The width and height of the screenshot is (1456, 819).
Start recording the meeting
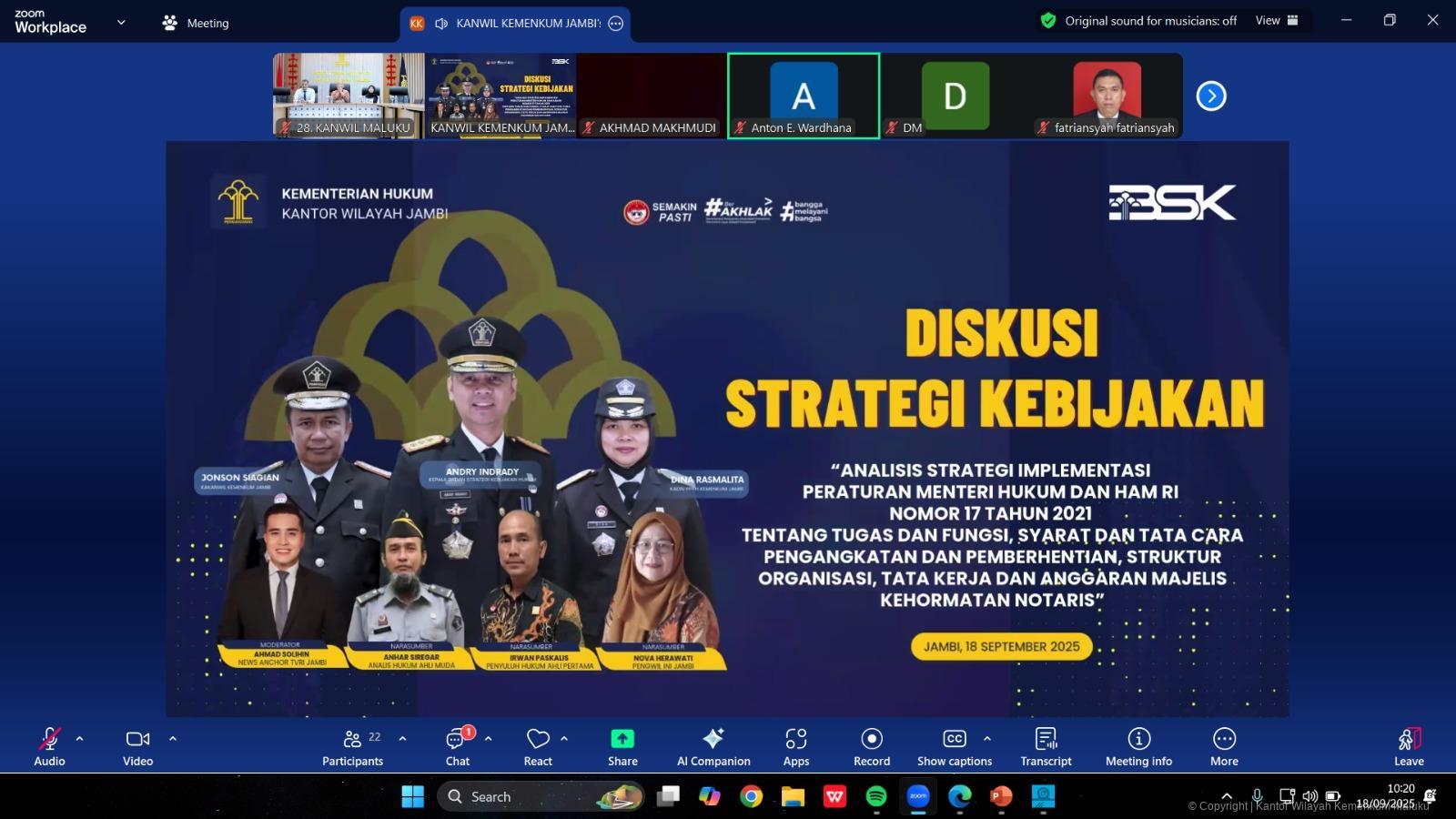pyautogui.click(x=872, y=747)
